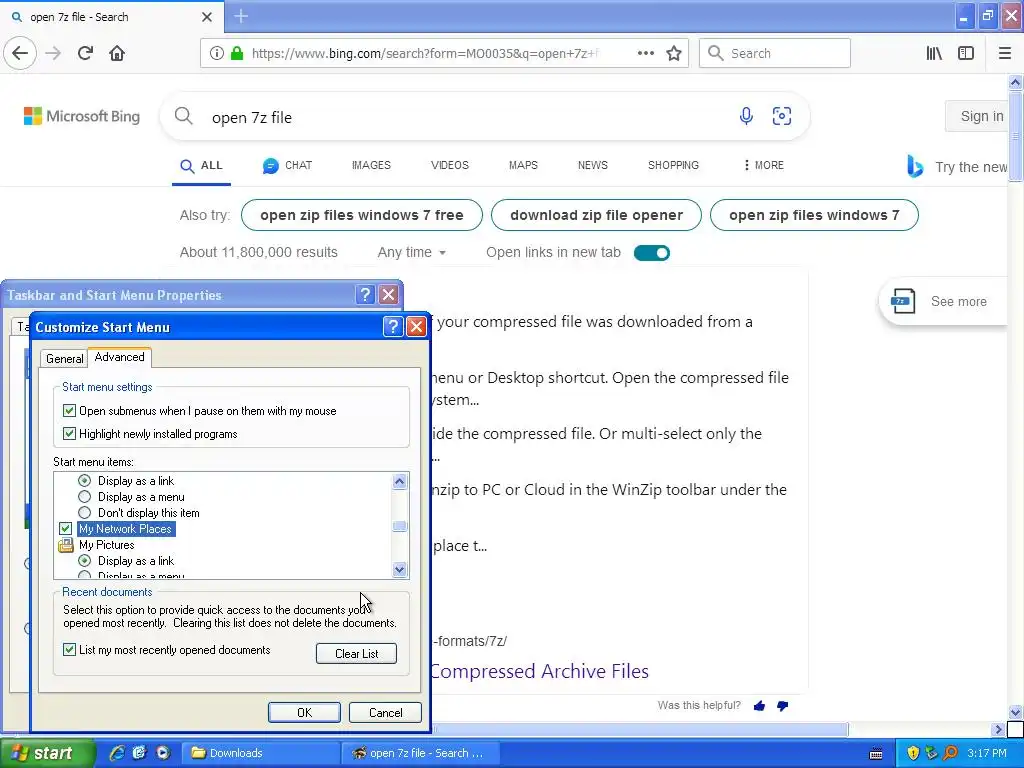Viewport: 1024px width, 768px height.
Task: Give thumbs up for Was this helpful
Action: point(759,706)
